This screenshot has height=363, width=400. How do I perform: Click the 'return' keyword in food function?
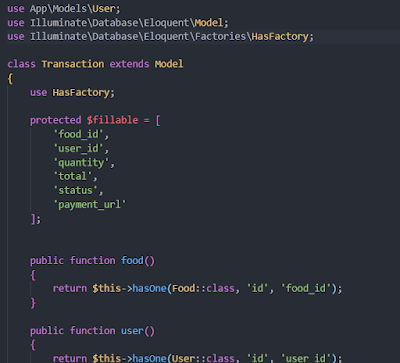coord(70,288)
